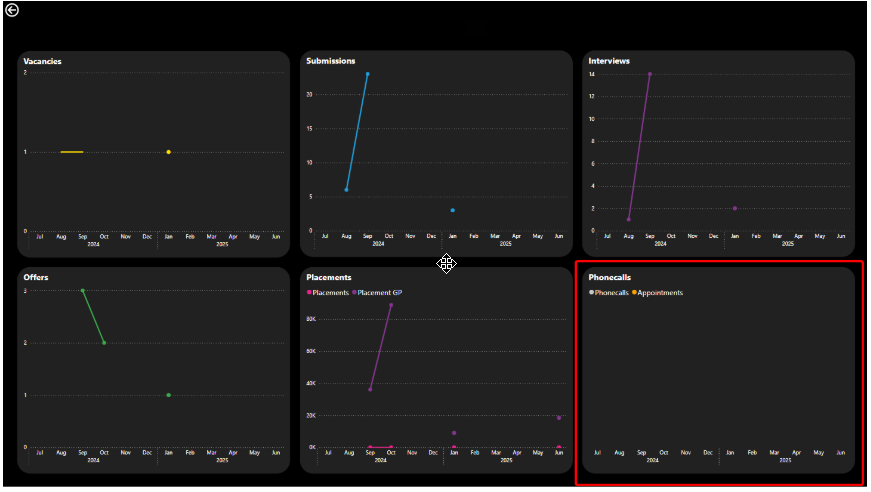Click the Appointments legend entry
The width and height of the screenshot is (871, 492).
click(658, 293)
